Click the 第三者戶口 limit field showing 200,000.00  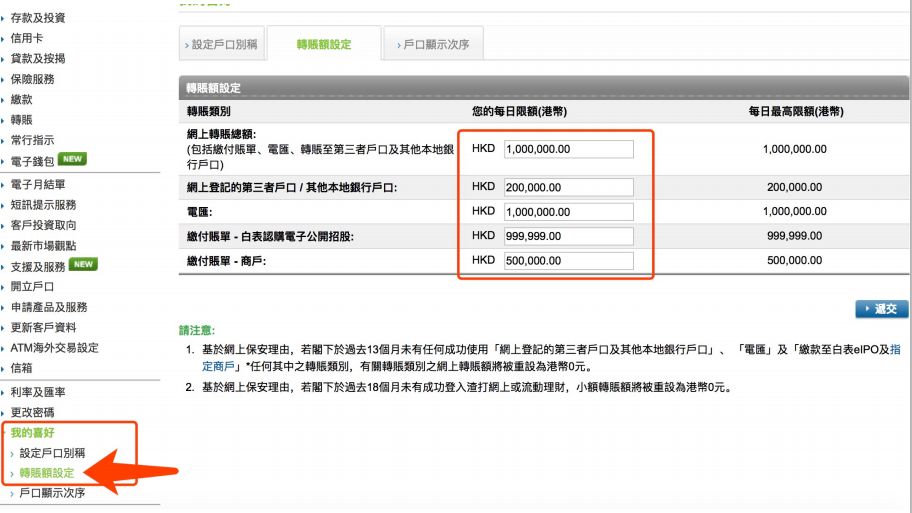[569, 187]
